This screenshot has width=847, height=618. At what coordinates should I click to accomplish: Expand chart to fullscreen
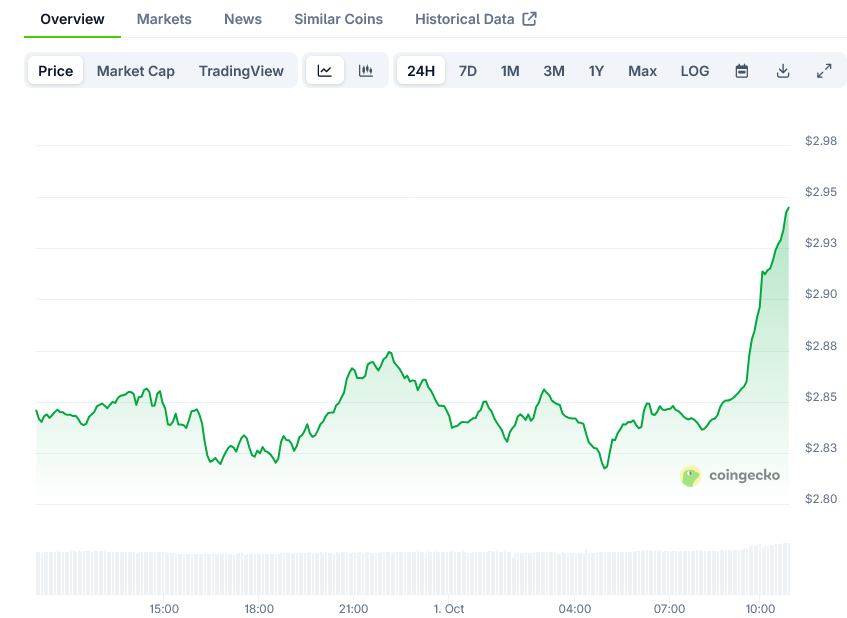click(824, 71)
